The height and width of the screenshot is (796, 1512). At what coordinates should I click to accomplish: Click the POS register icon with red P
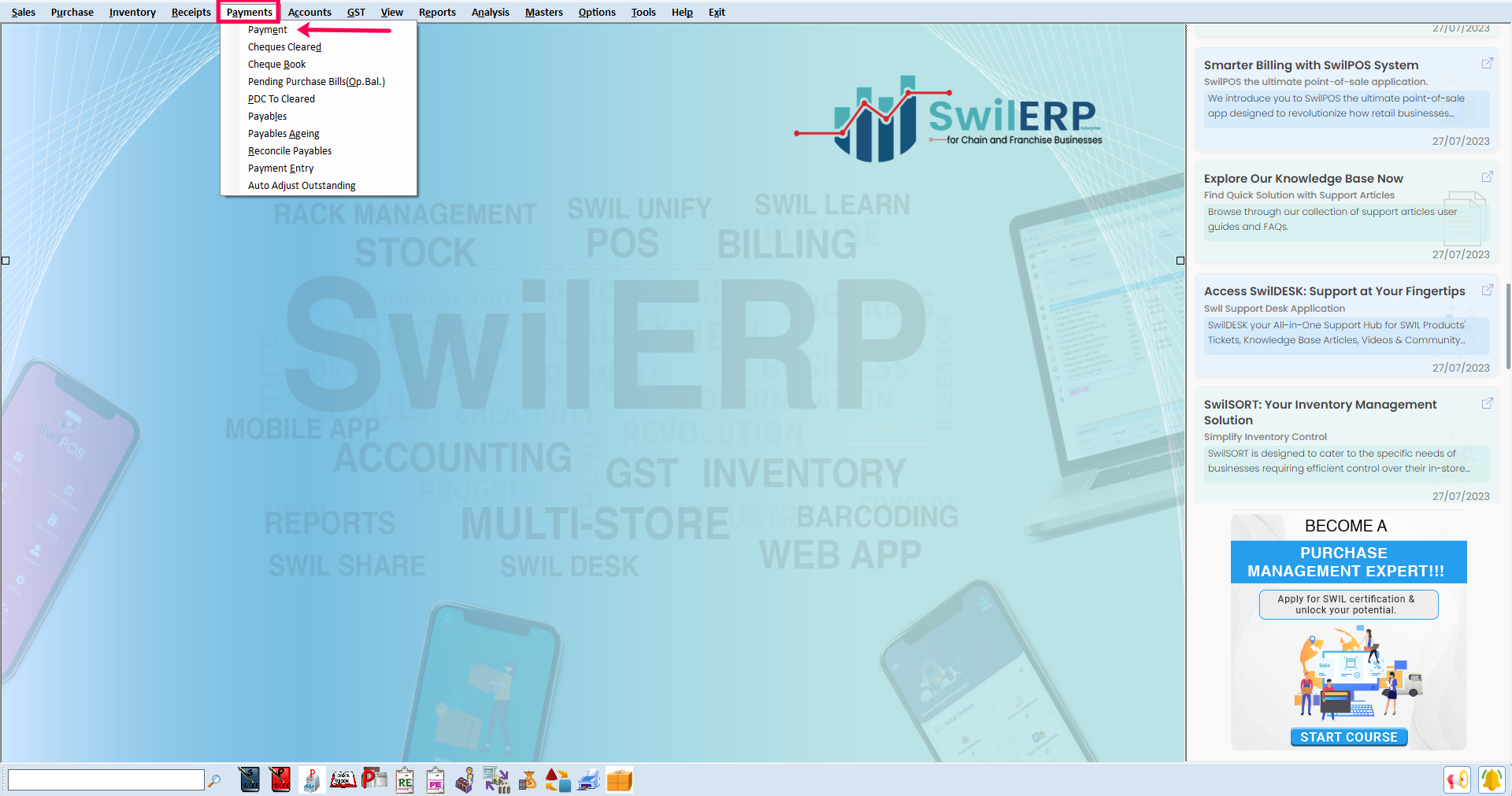[x=312, y=779]
